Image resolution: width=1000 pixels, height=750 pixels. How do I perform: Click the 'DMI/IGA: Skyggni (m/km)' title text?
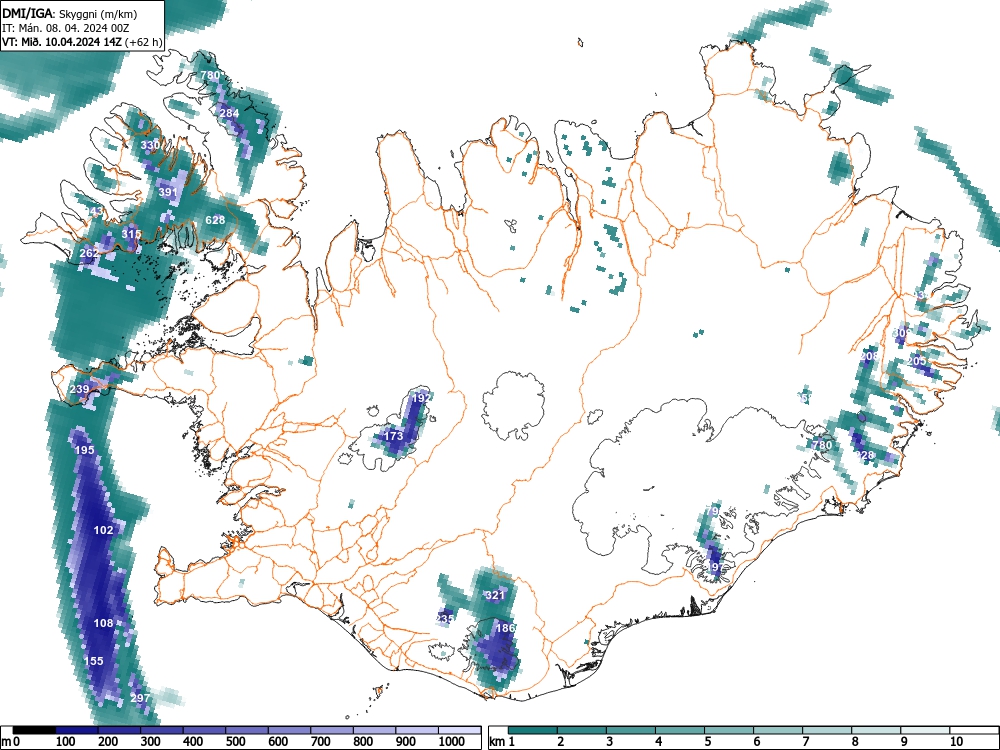(70, 13)
